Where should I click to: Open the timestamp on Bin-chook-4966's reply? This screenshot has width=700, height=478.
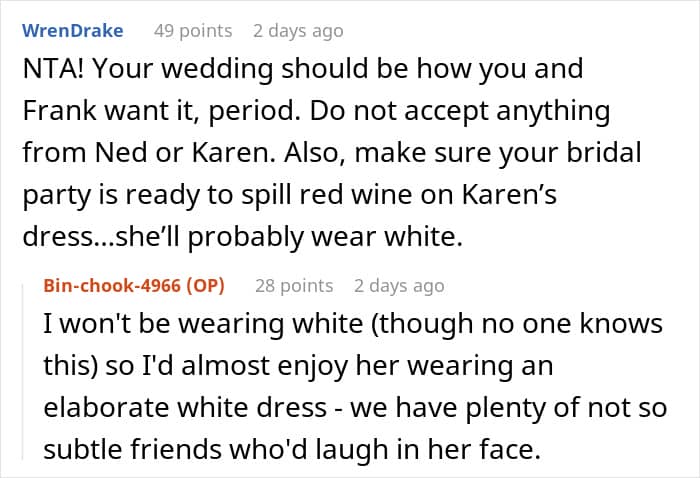coord(398,285)
